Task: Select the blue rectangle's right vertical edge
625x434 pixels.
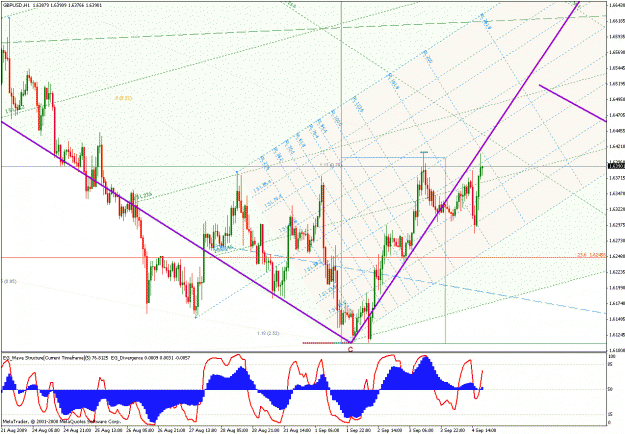Action: pyautogui.click(x=445, y=250)
